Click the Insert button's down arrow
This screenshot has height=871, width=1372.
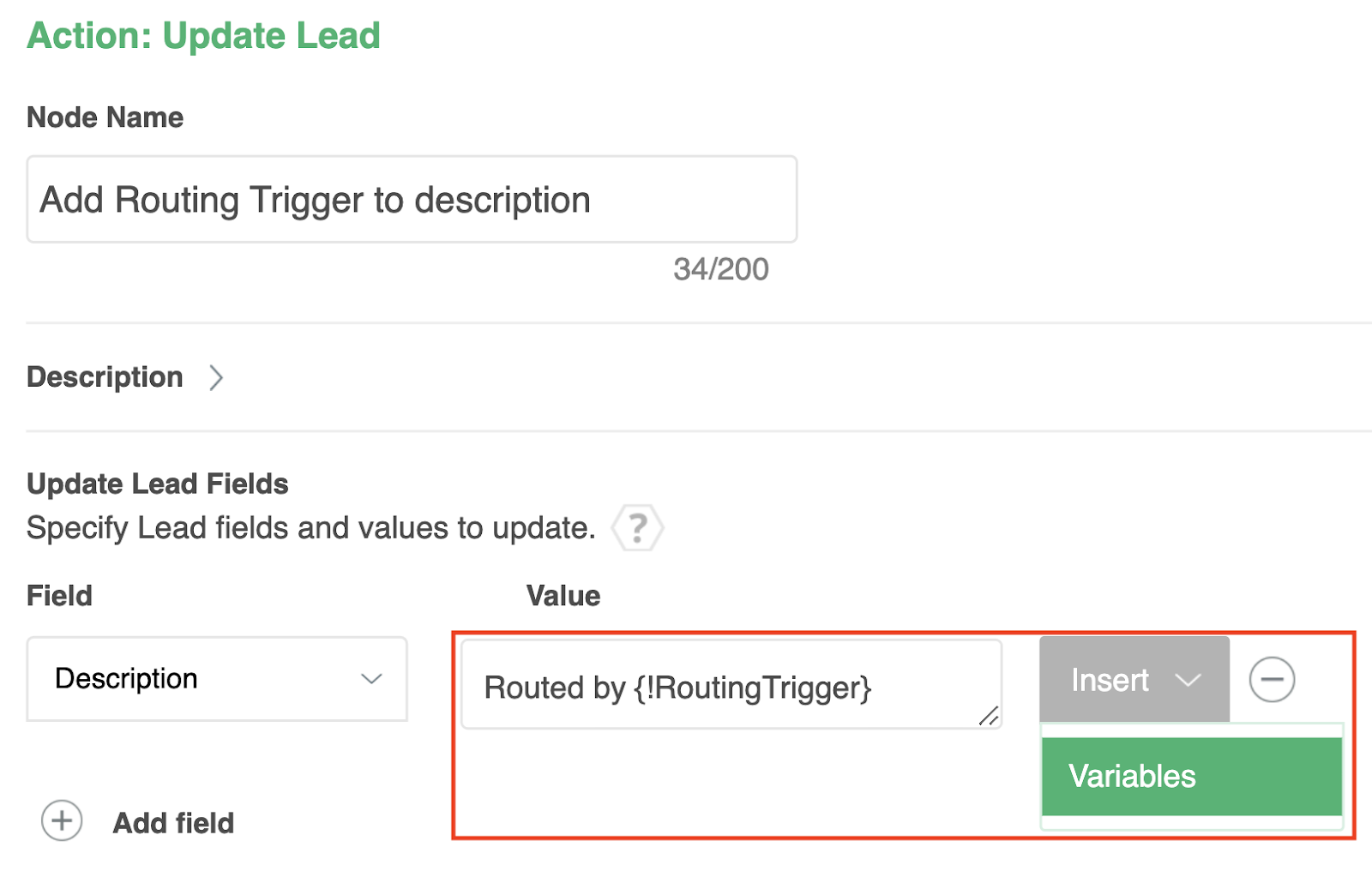click(1188, 681)
